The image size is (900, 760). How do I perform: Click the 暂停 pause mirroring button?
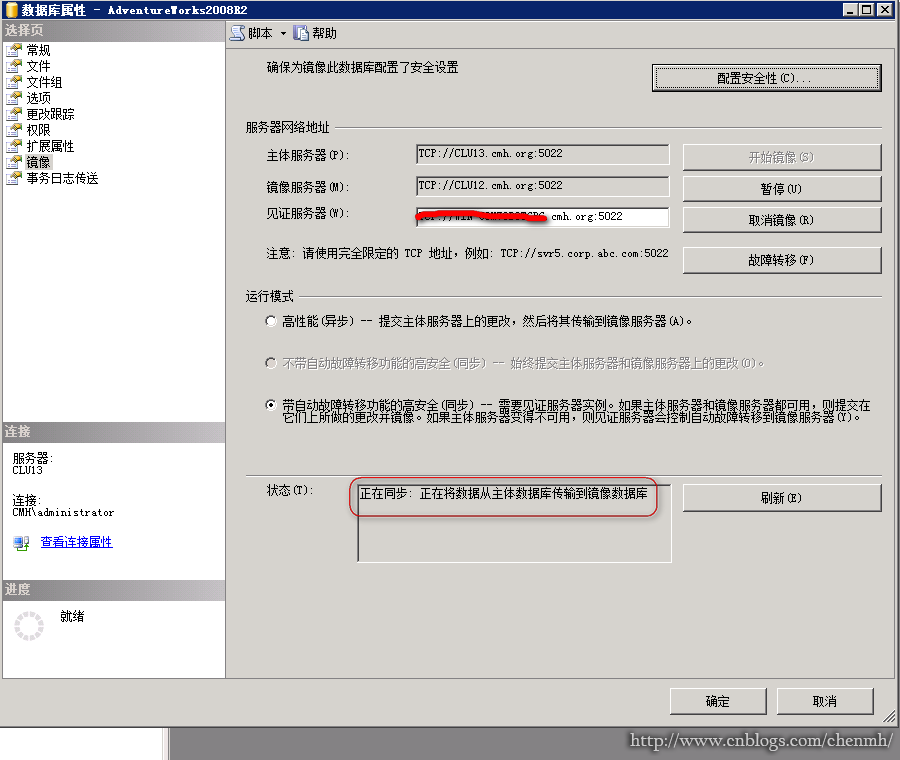tap(782, 189)
